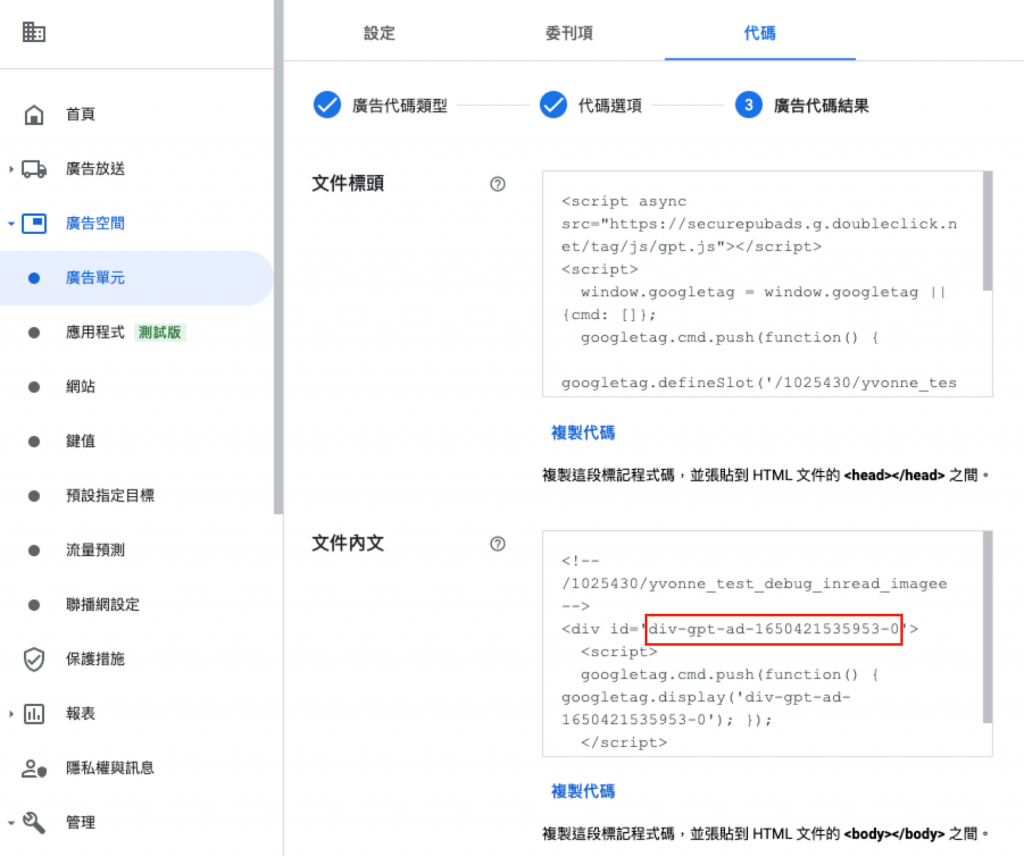Click the 保護措施 shield icon
The width and height of the screenshot is (1024, 856).
tap(34, 659)
